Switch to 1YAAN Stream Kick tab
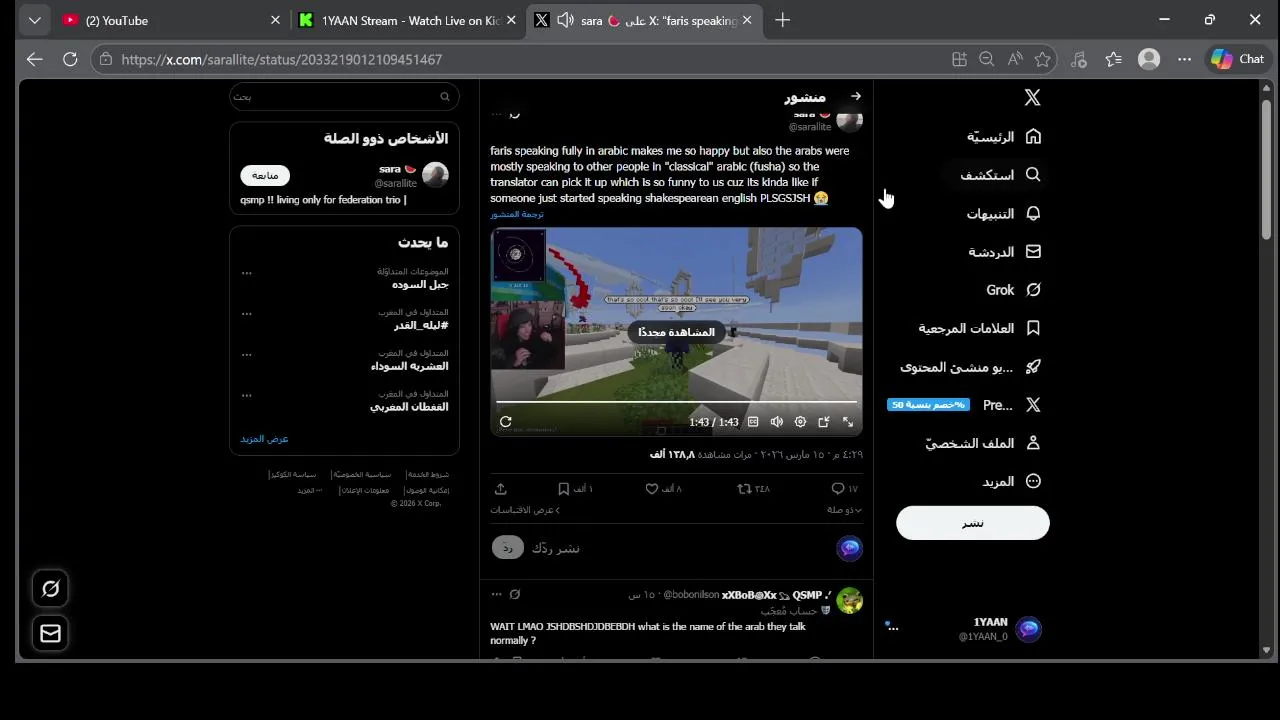The height and width of the screenshot is (720, 1280). click(408, 20)
